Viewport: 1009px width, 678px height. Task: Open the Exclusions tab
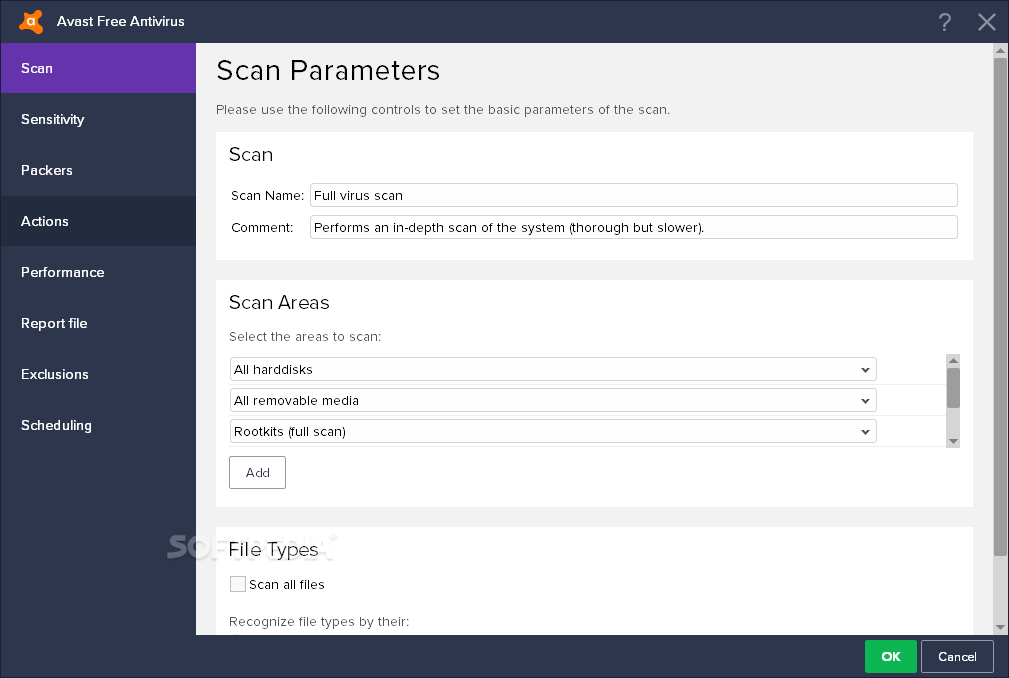point(98,374)
